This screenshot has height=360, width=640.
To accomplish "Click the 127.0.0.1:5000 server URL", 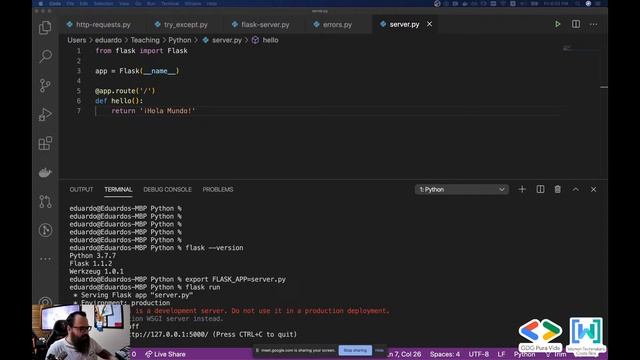I will tap(168, 334).
